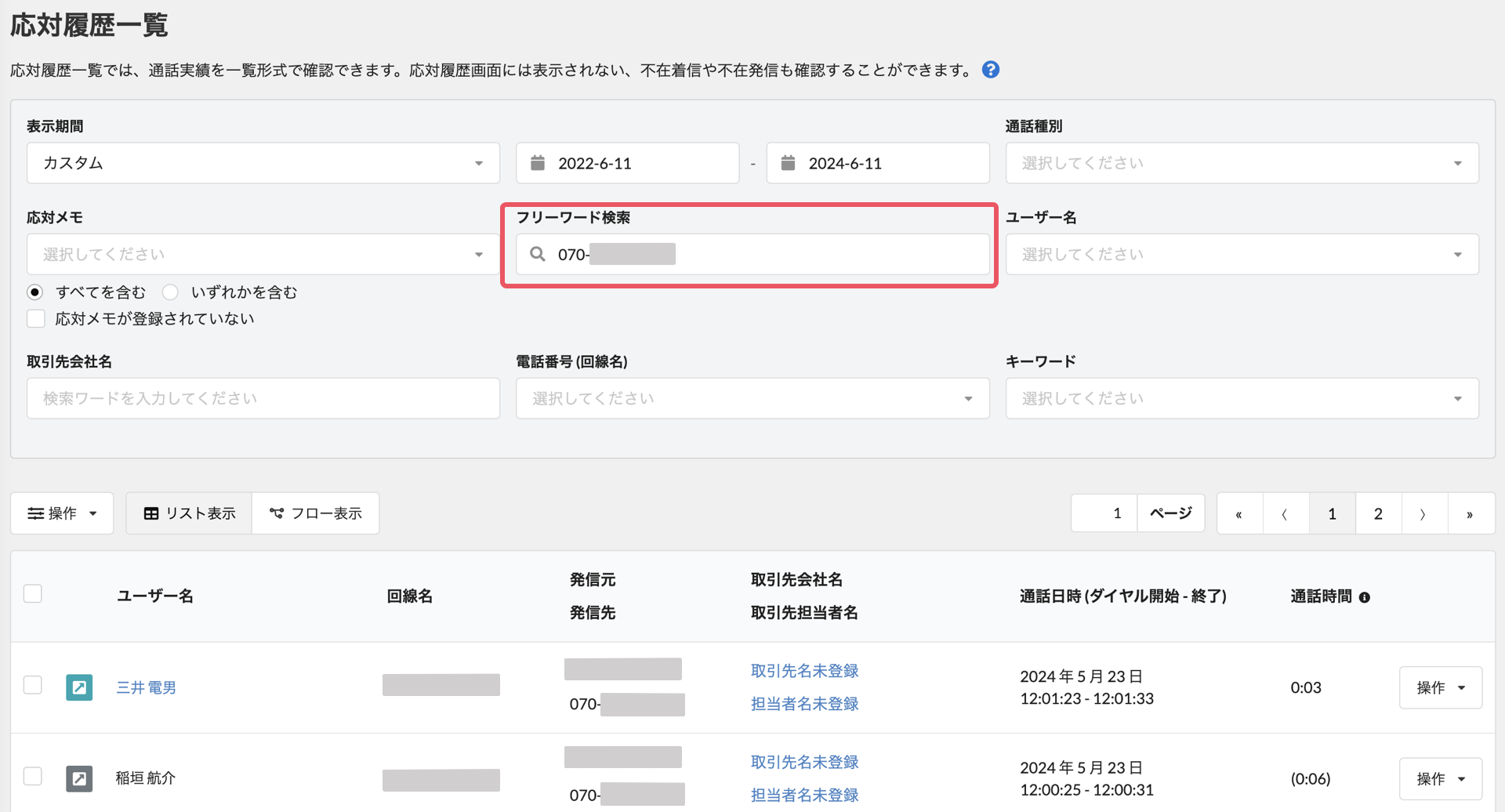
Task: Open the 表示期間 カスタム dropdown
Action: 263,163
